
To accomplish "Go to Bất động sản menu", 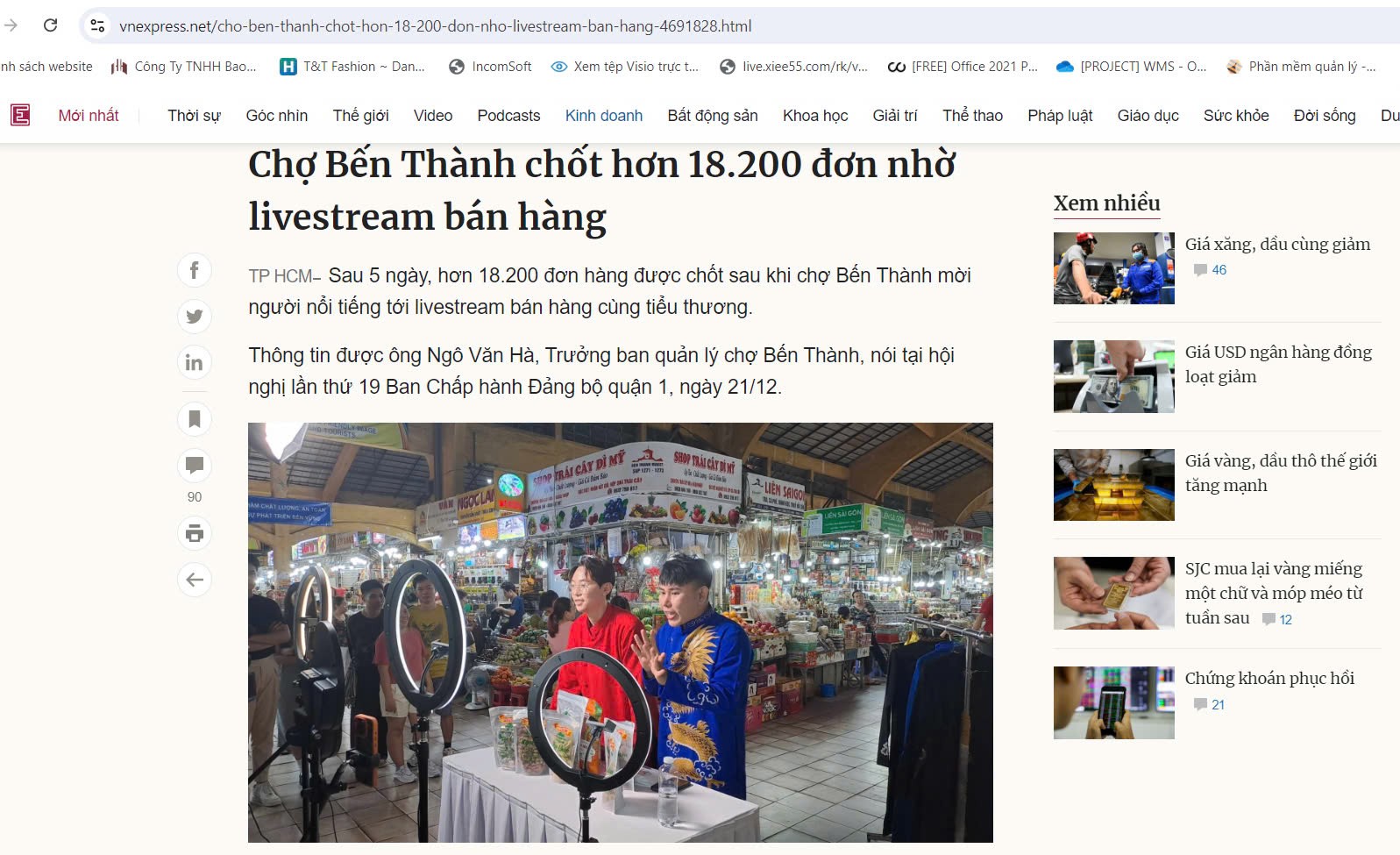I will [x=713, y=116].
